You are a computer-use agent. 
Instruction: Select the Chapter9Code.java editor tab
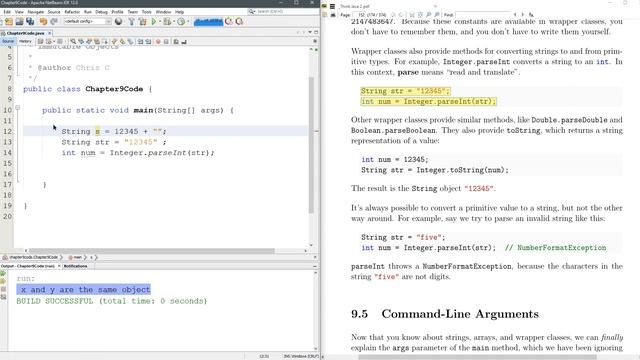pyautogui.click(x=25, y=33)
